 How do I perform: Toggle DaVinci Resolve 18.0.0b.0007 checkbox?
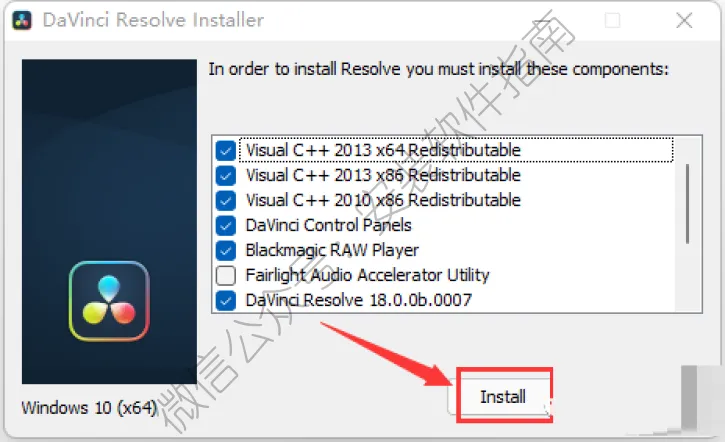click(x=226, y=301)
